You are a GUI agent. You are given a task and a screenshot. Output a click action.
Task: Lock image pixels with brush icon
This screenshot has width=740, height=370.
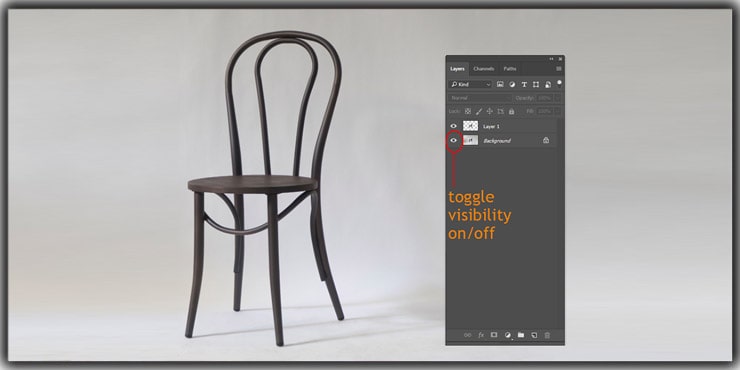pyautogui.click(x=479, y=111)
